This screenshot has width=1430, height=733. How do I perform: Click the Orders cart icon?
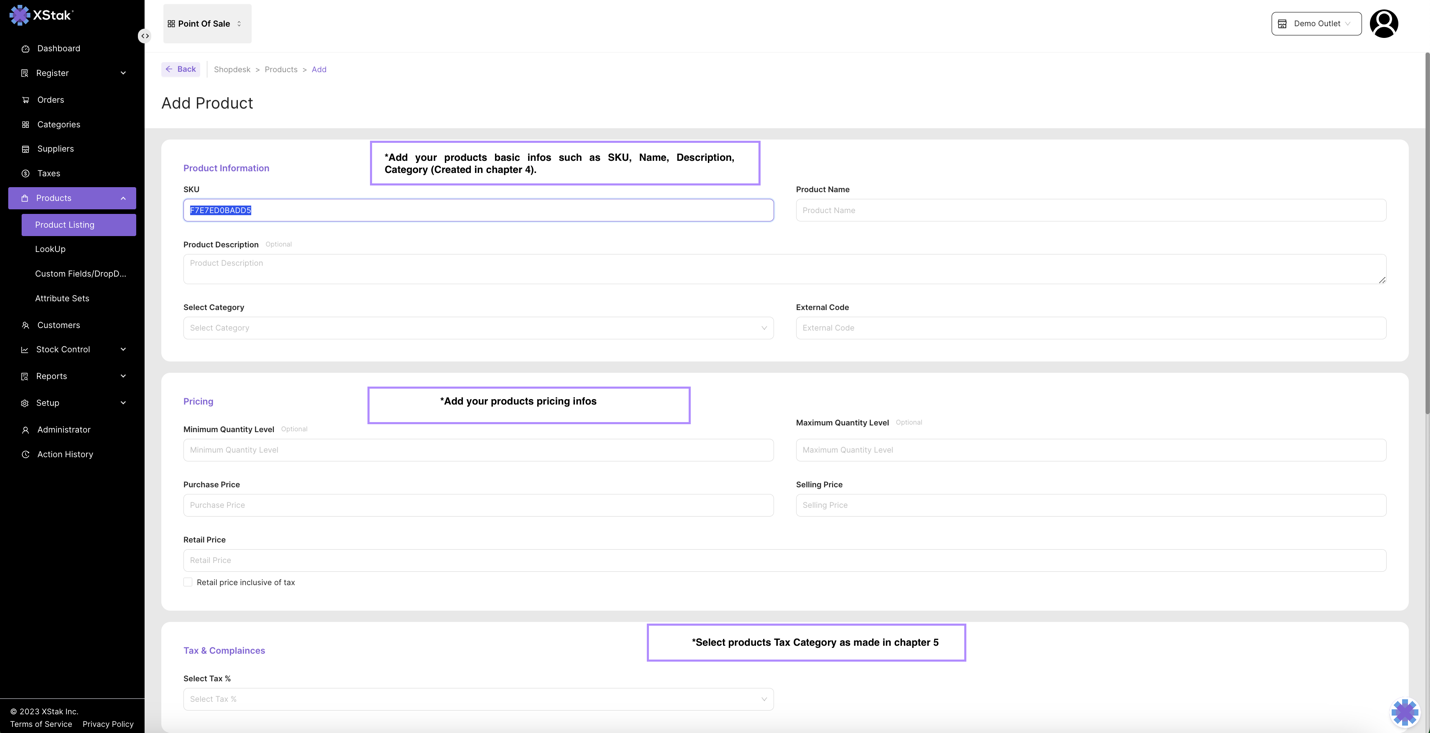pos(26,100)
